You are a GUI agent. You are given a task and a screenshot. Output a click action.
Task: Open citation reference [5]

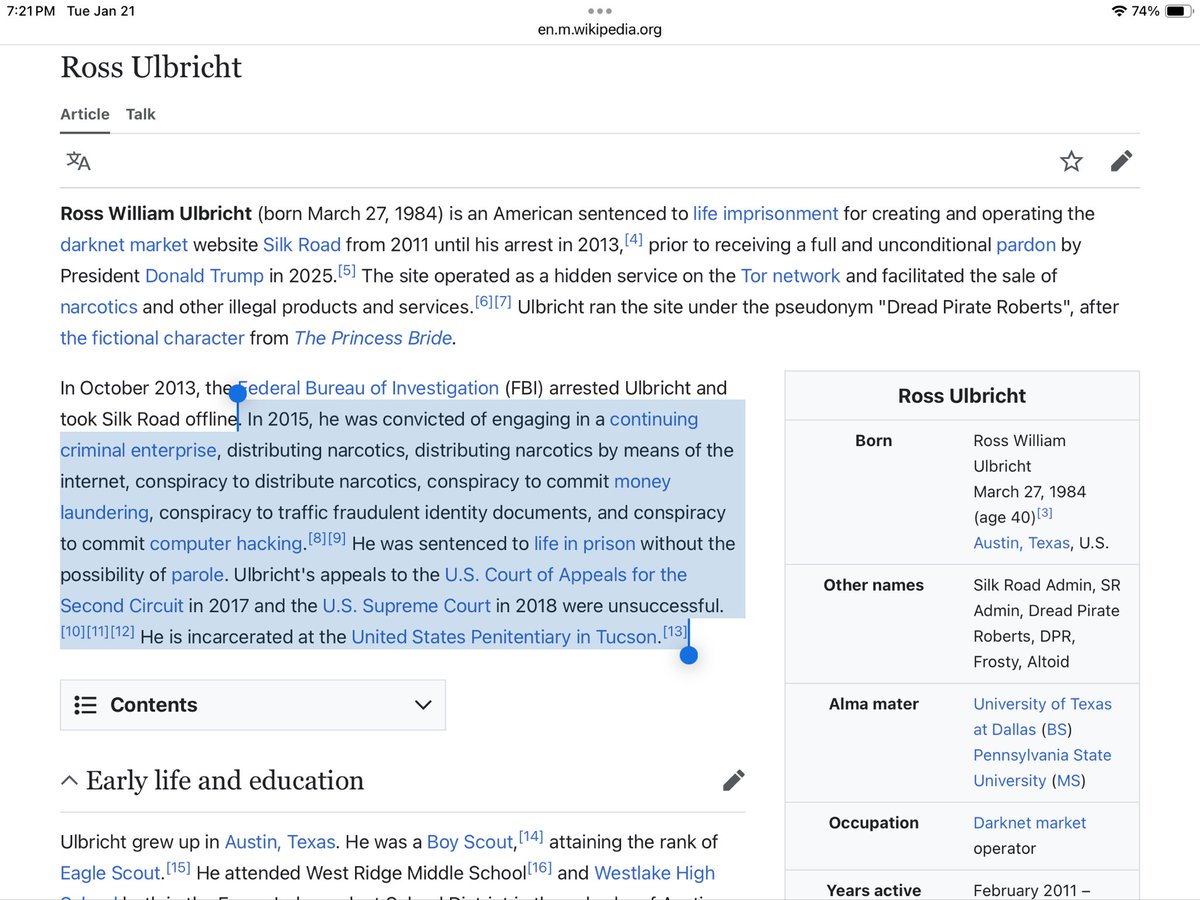[x=346, y=270]
